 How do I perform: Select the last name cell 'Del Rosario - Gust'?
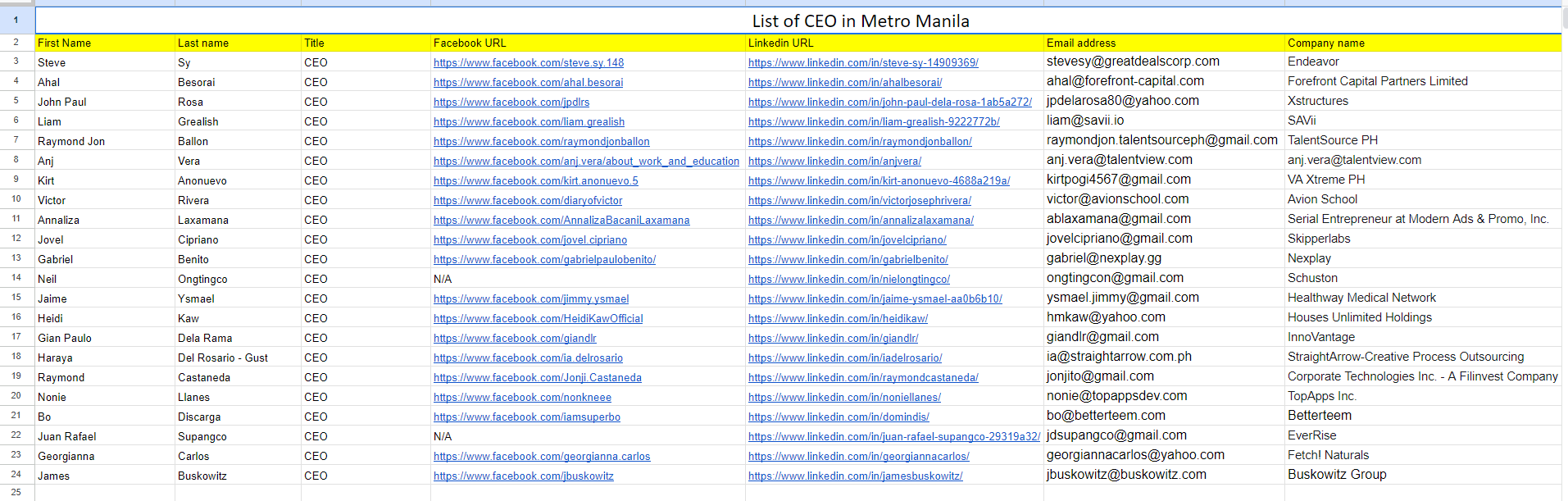coord(238,358)
